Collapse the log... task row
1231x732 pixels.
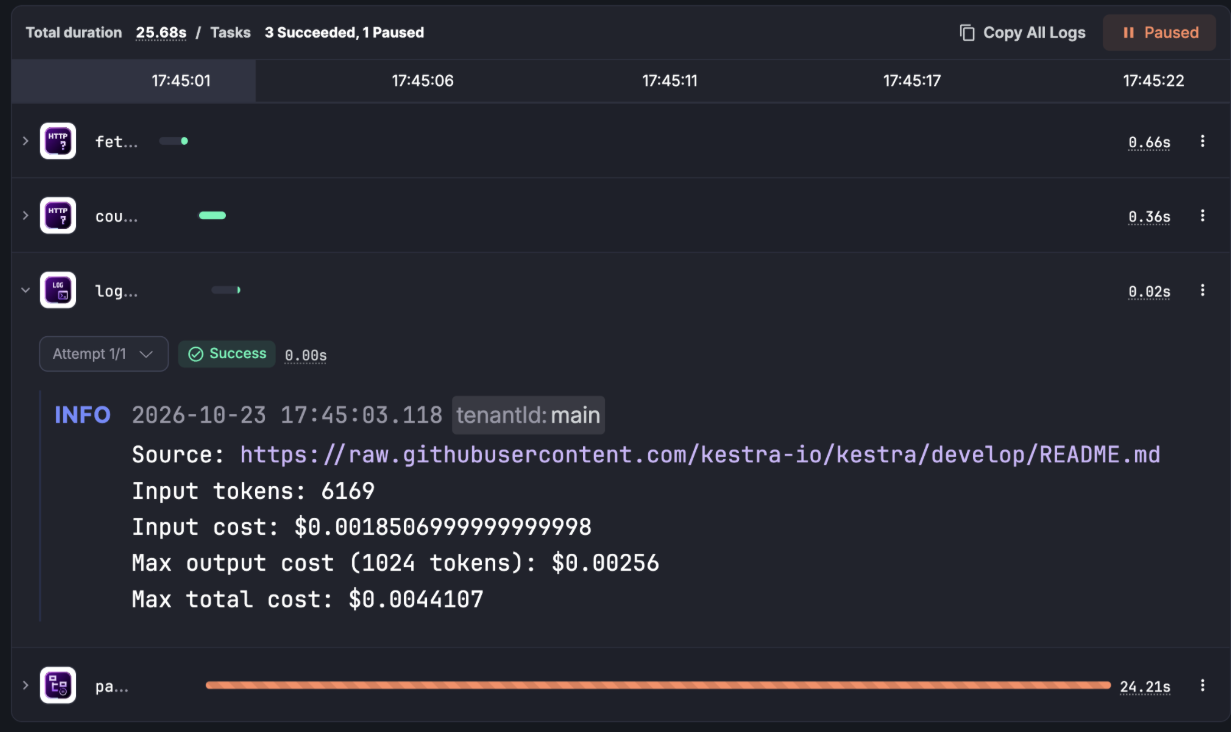pos(25,291)
